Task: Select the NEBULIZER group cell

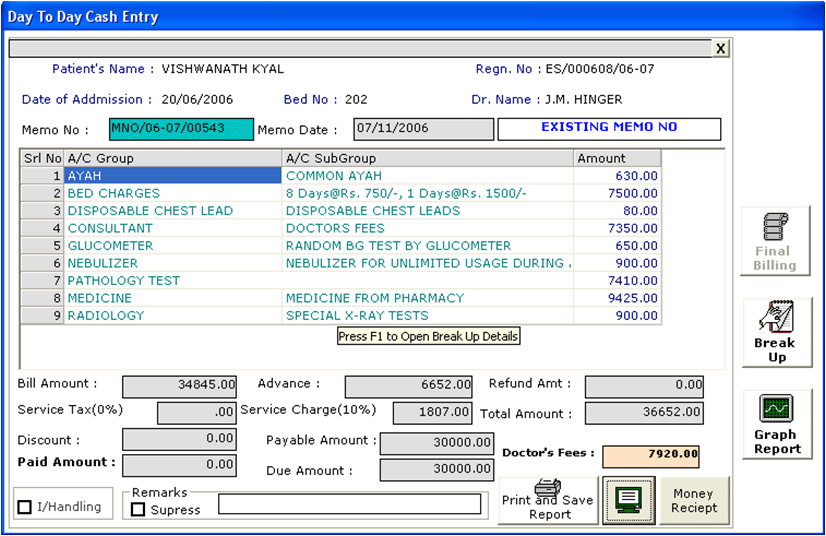Action: (x=173, y=262)
